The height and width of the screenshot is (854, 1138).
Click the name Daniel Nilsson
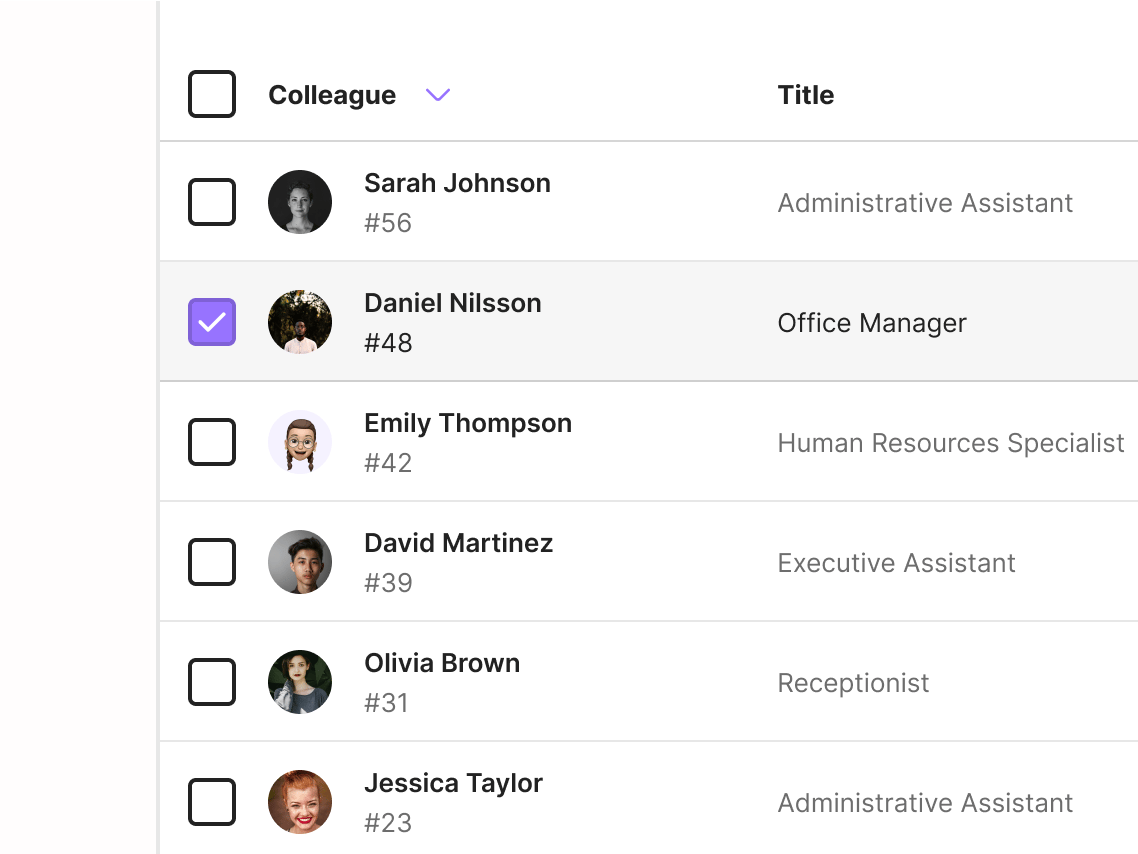pyautogui.click(x=452, y=302)
